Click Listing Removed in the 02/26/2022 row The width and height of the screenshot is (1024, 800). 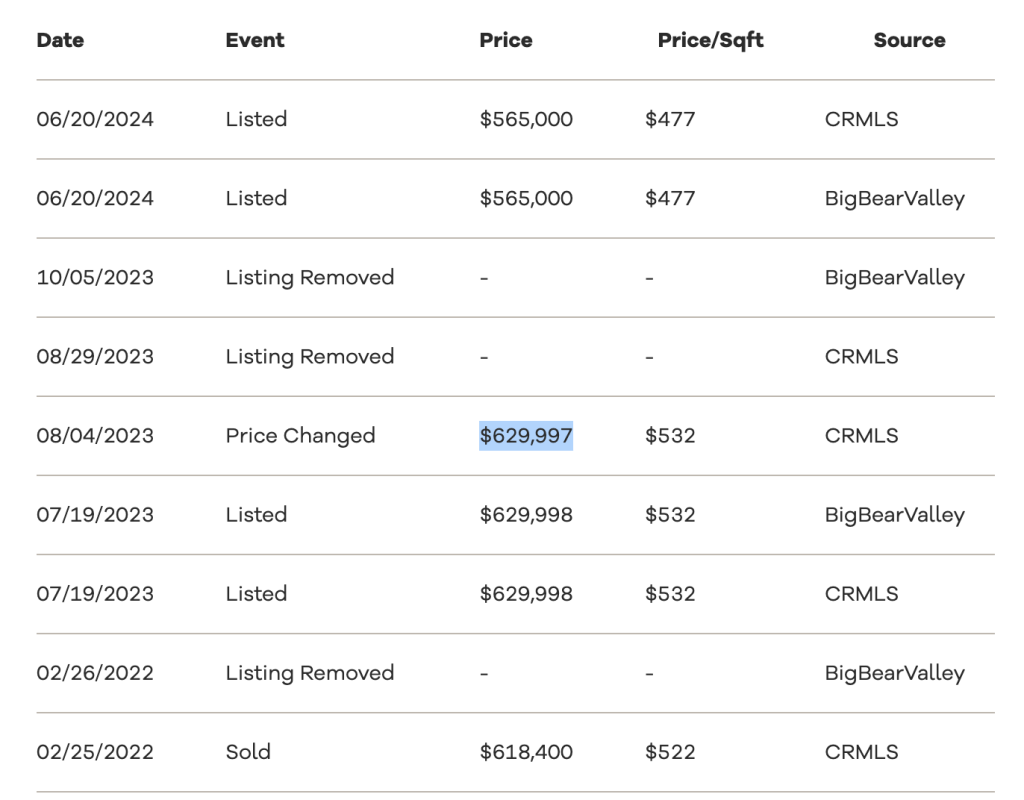pyautogui.click(x=310, y=673)
